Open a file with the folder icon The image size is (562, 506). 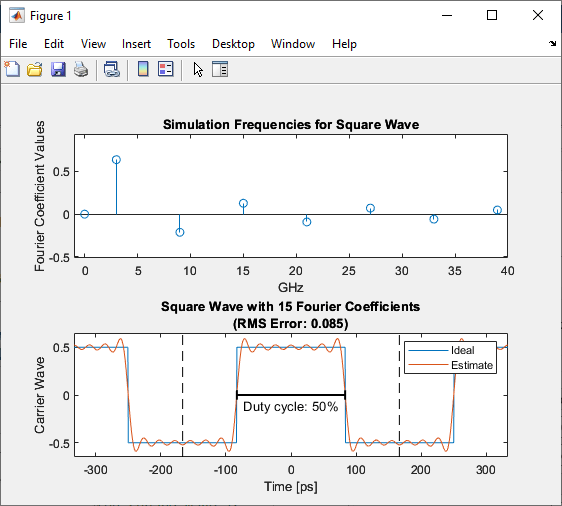(x=35, y=69)
